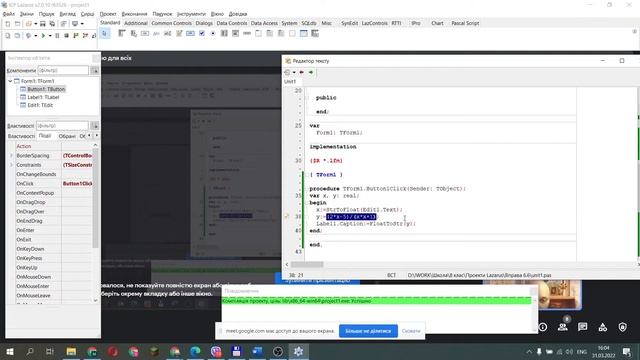
Task: Click the properties filter funnel button
Action: click(x=95, y=126)
